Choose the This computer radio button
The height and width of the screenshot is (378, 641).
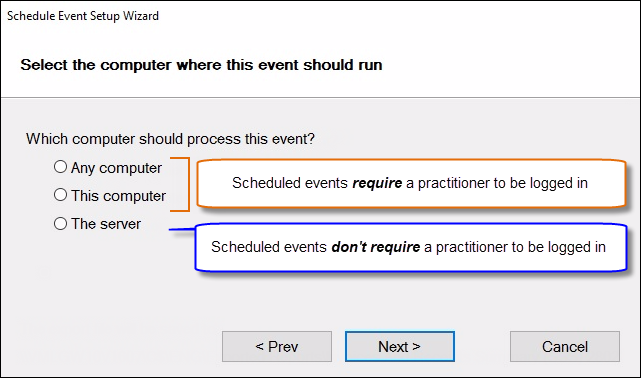tap(61, 195)
